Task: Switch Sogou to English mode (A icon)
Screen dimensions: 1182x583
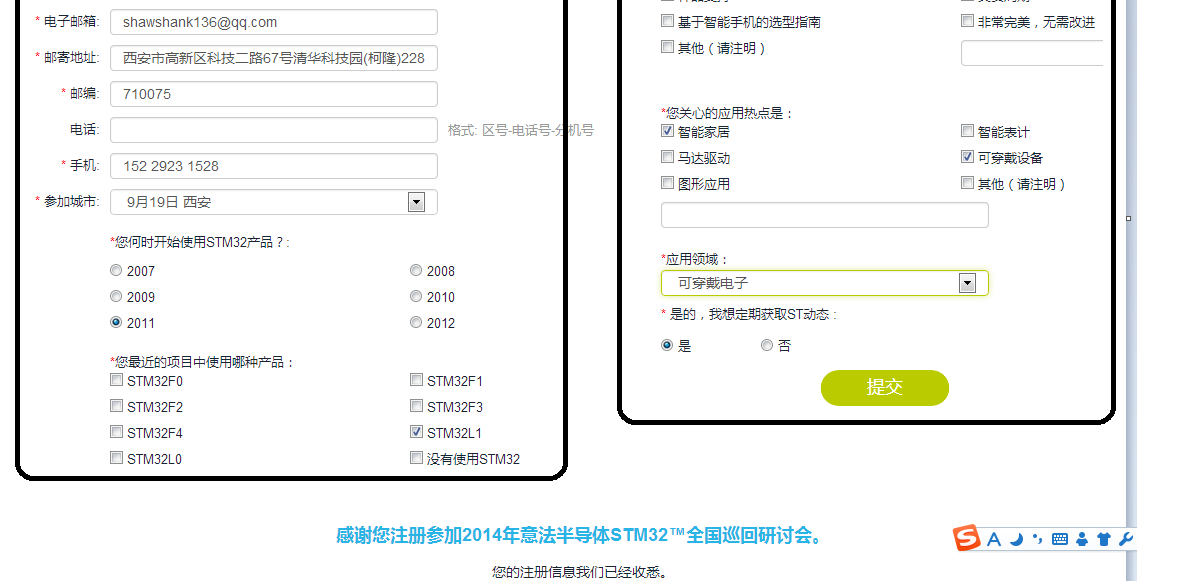Action: point(993,539)
